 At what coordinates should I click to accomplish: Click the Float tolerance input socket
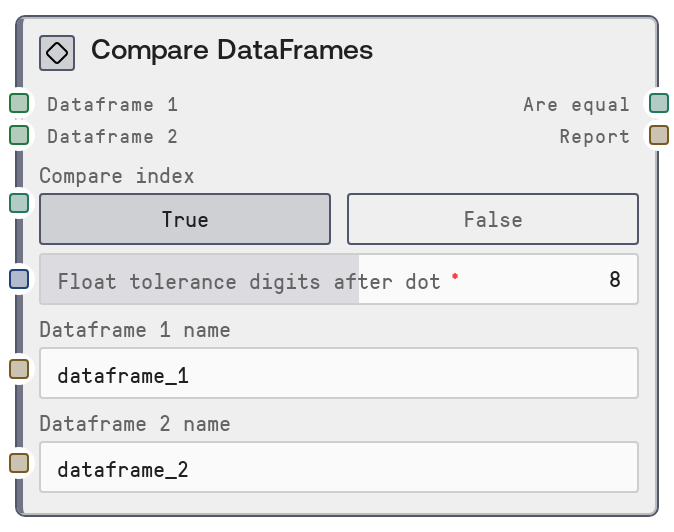(19, 279)
